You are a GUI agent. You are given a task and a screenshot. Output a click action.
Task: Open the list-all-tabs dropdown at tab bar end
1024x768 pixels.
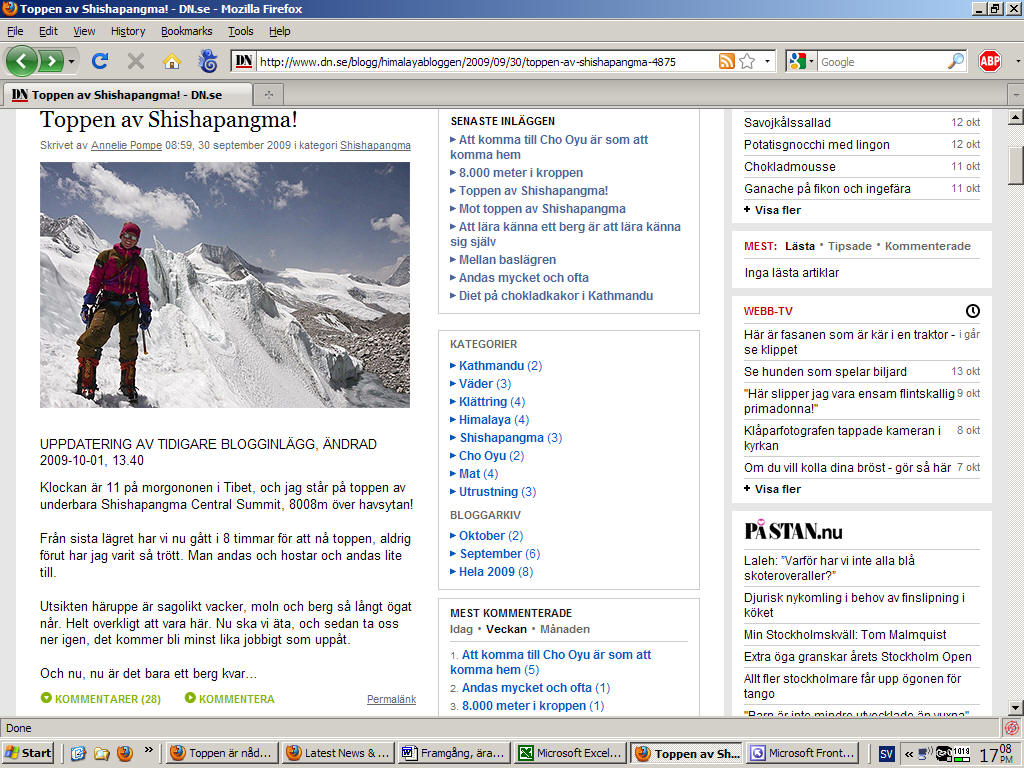[1016, 95]
